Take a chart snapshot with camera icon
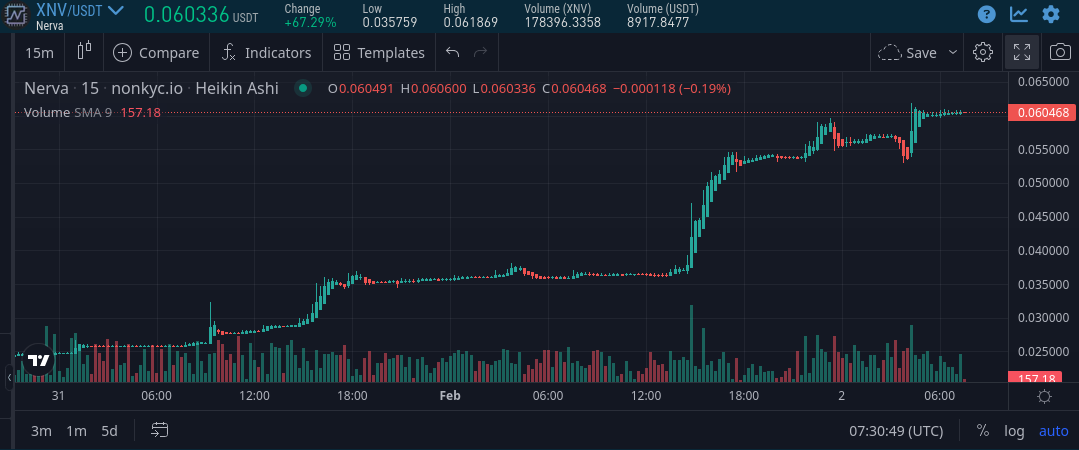This screenshot has width=1079, height=450. tap(1060, 52)
